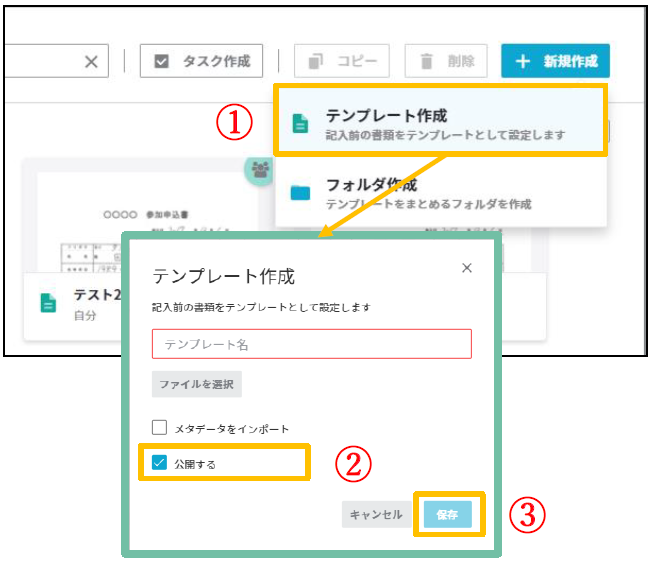Clear the search field with the X icon

click(x=90, y=62)
